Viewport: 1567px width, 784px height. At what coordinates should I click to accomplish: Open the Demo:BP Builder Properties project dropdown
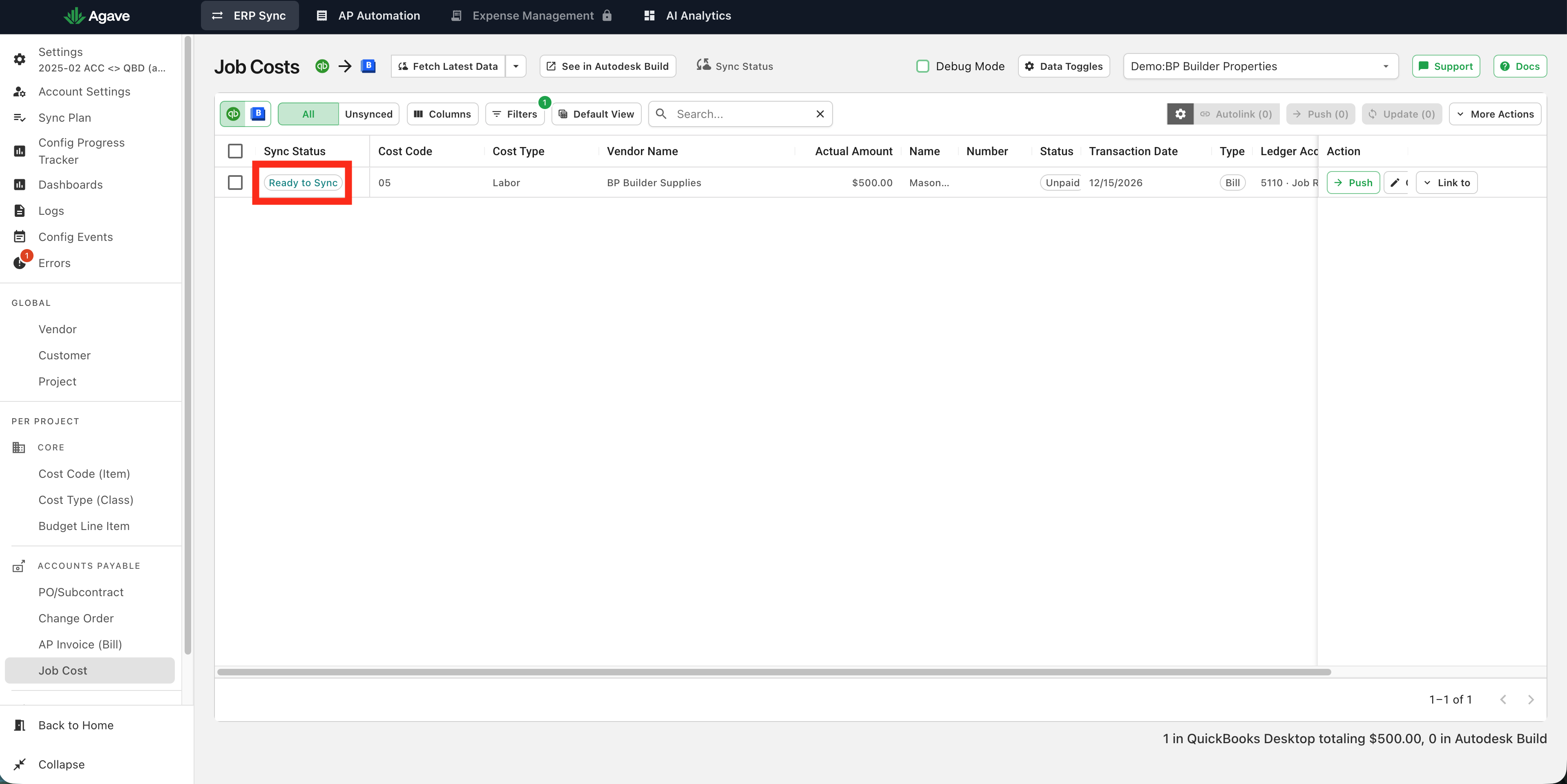1260,66
